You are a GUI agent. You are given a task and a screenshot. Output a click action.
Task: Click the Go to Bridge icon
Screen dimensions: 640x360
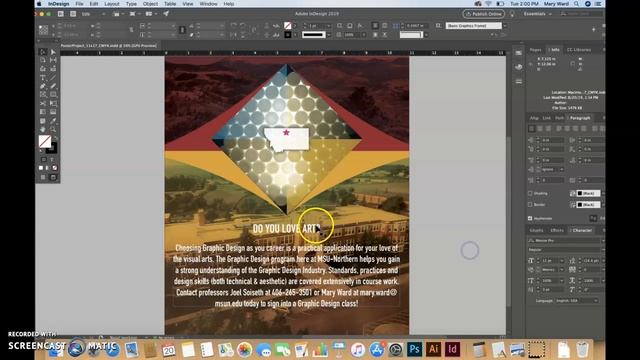click(60, 14)
